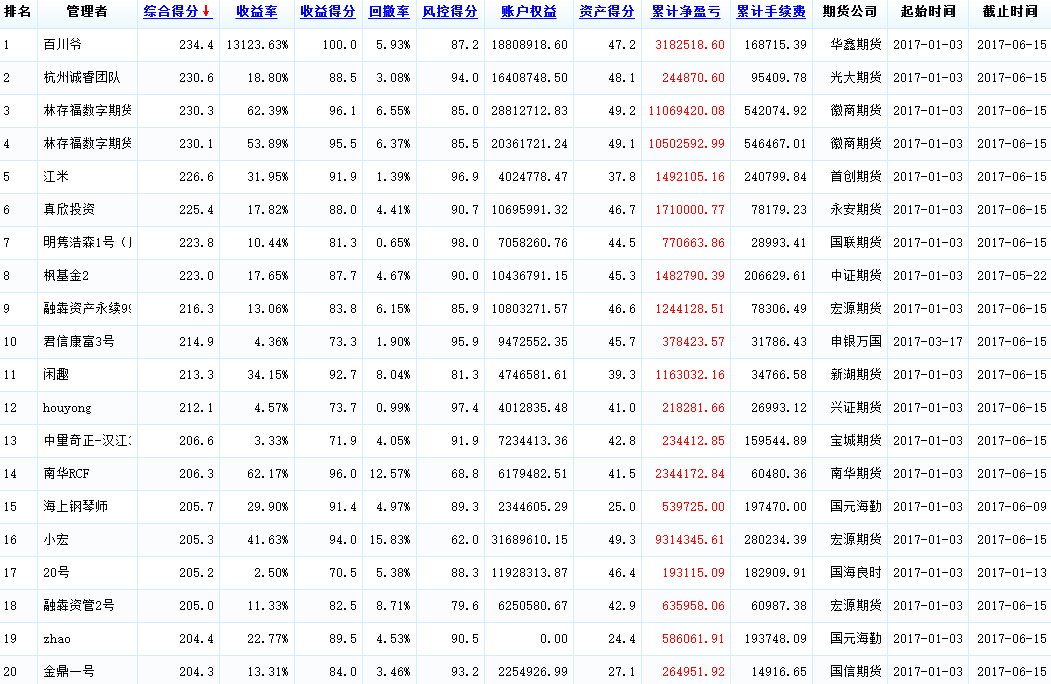This screenshot has height=684, width=1051.
Task: Click end date 2017-06-09
Action: click(x=1011, y=506)
